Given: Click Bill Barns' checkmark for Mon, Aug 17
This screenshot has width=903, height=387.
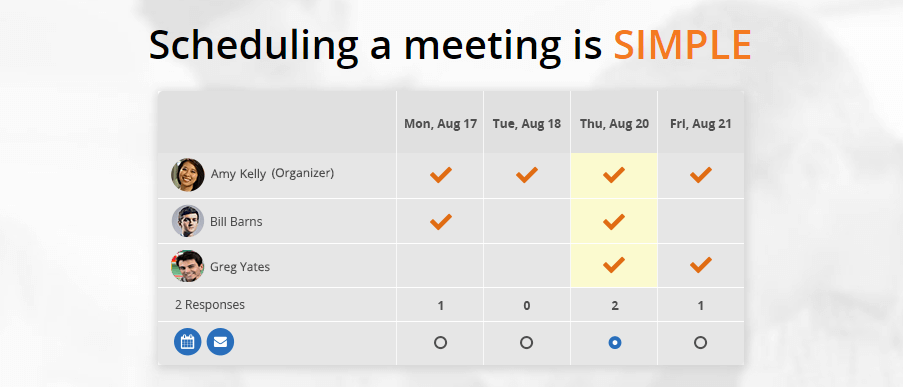Looking at the screenshot, I should coord(441,221).
